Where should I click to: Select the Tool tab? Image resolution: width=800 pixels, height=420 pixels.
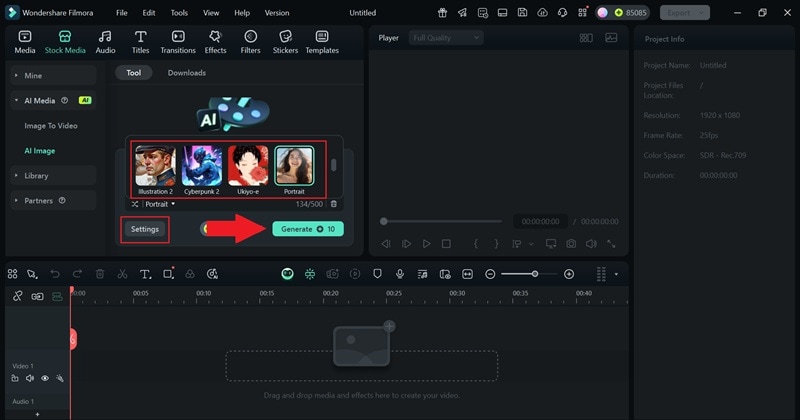[134, 73]
